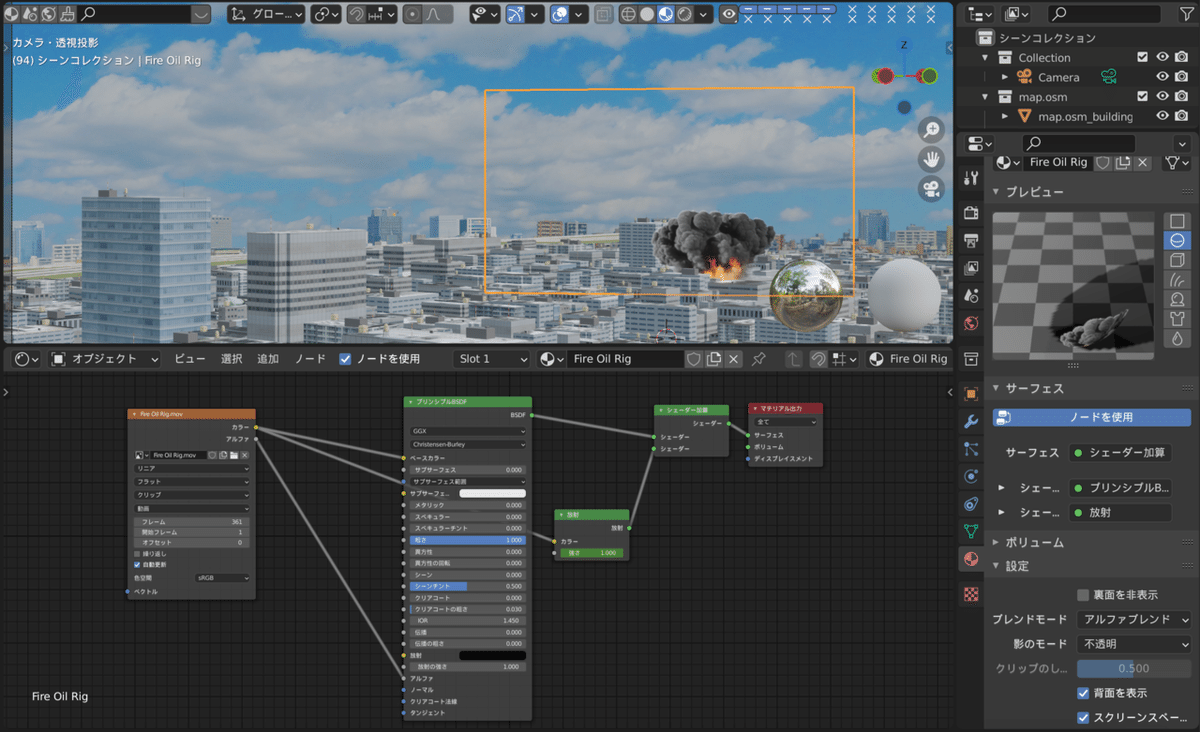Adjust the クリップのしきい値 0.500 slider

pos(1134,669)
